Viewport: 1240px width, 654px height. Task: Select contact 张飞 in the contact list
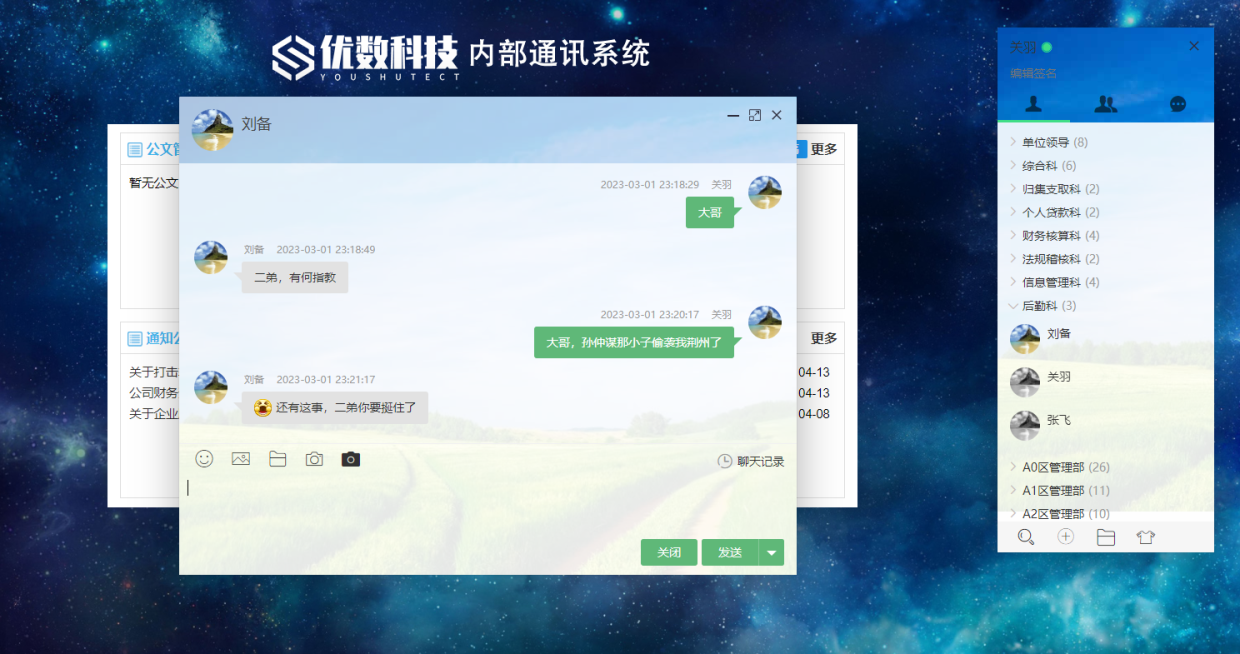click(x=1059, y=421)
